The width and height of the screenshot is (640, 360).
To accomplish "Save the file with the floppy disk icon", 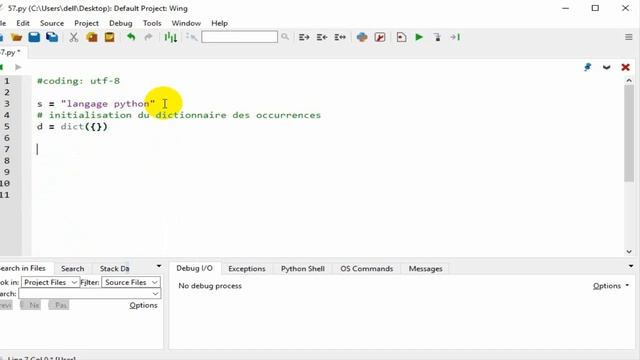I will coord(34,37).
